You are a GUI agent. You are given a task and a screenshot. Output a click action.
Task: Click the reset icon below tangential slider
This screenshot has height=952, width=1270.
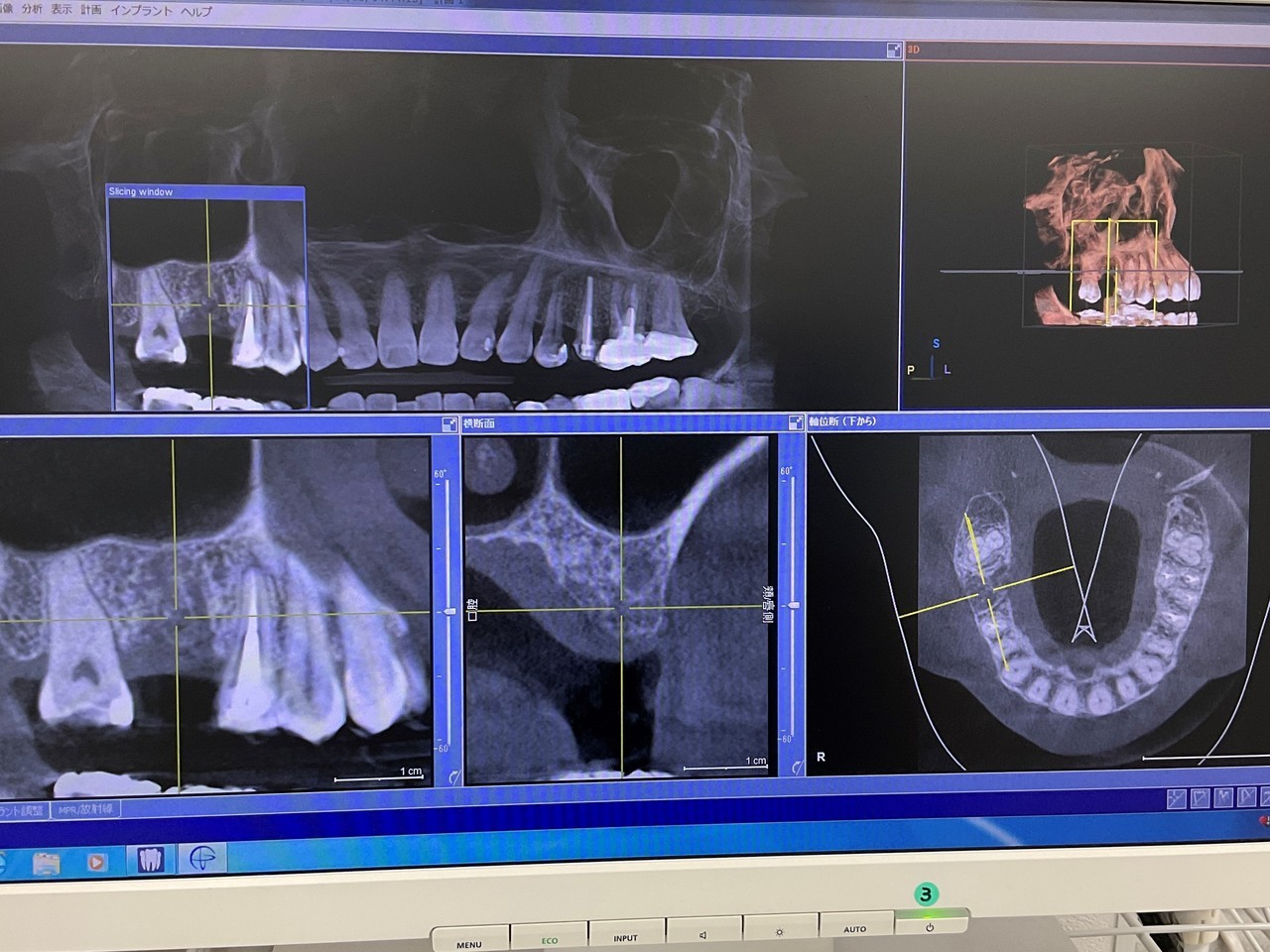click(x=453, y=777)
